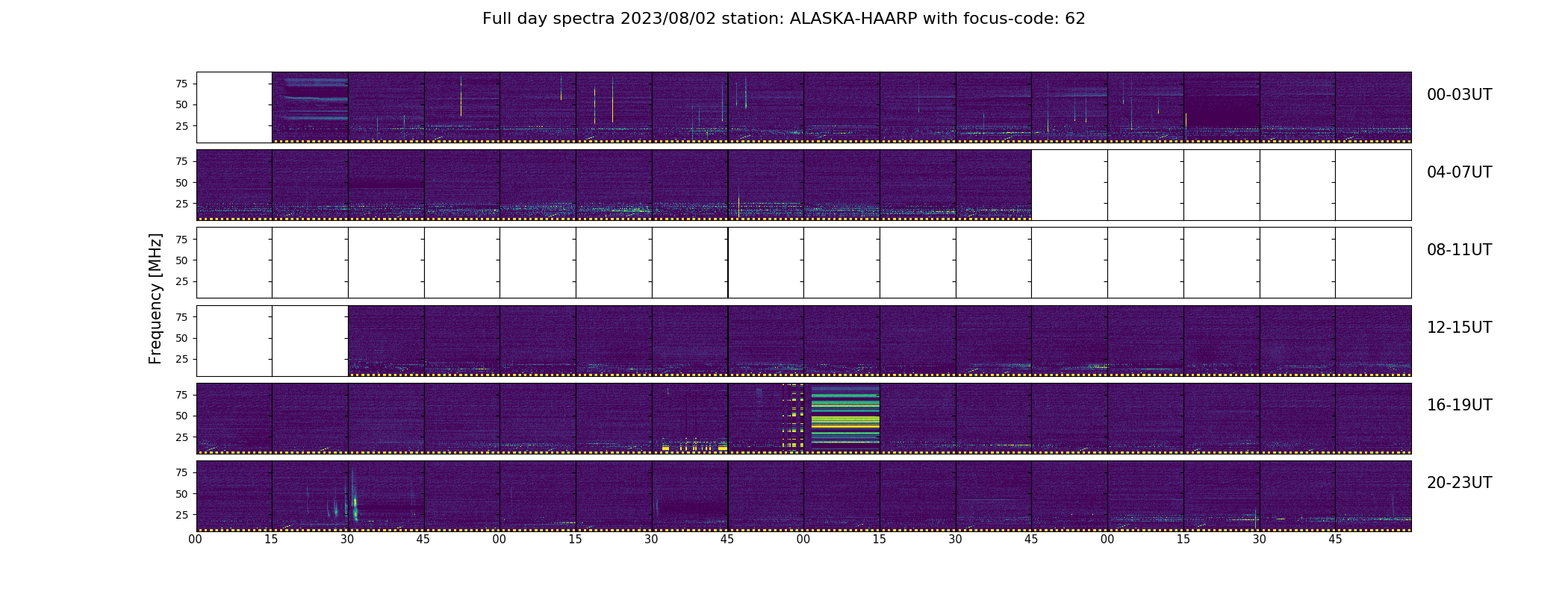Screen dimensions: 1568x597
Task: Click the 50 tick label of the 12-15UT row
Action: coord(181,338)
